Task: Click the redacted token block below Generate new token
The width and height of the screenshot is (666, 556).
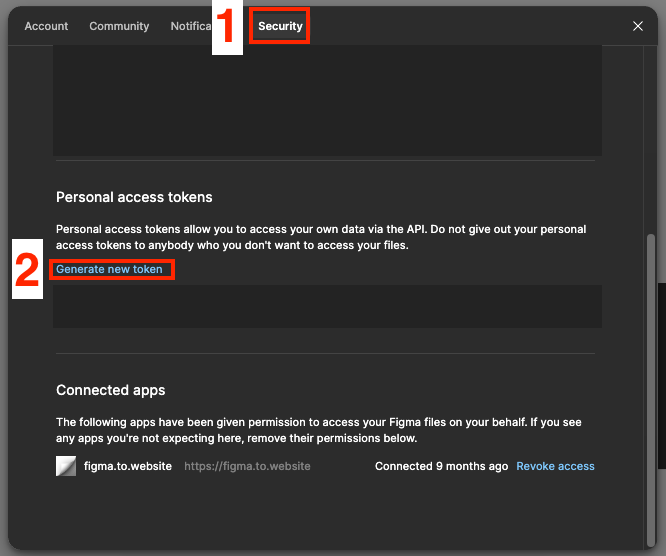Action: pos(327,306)
